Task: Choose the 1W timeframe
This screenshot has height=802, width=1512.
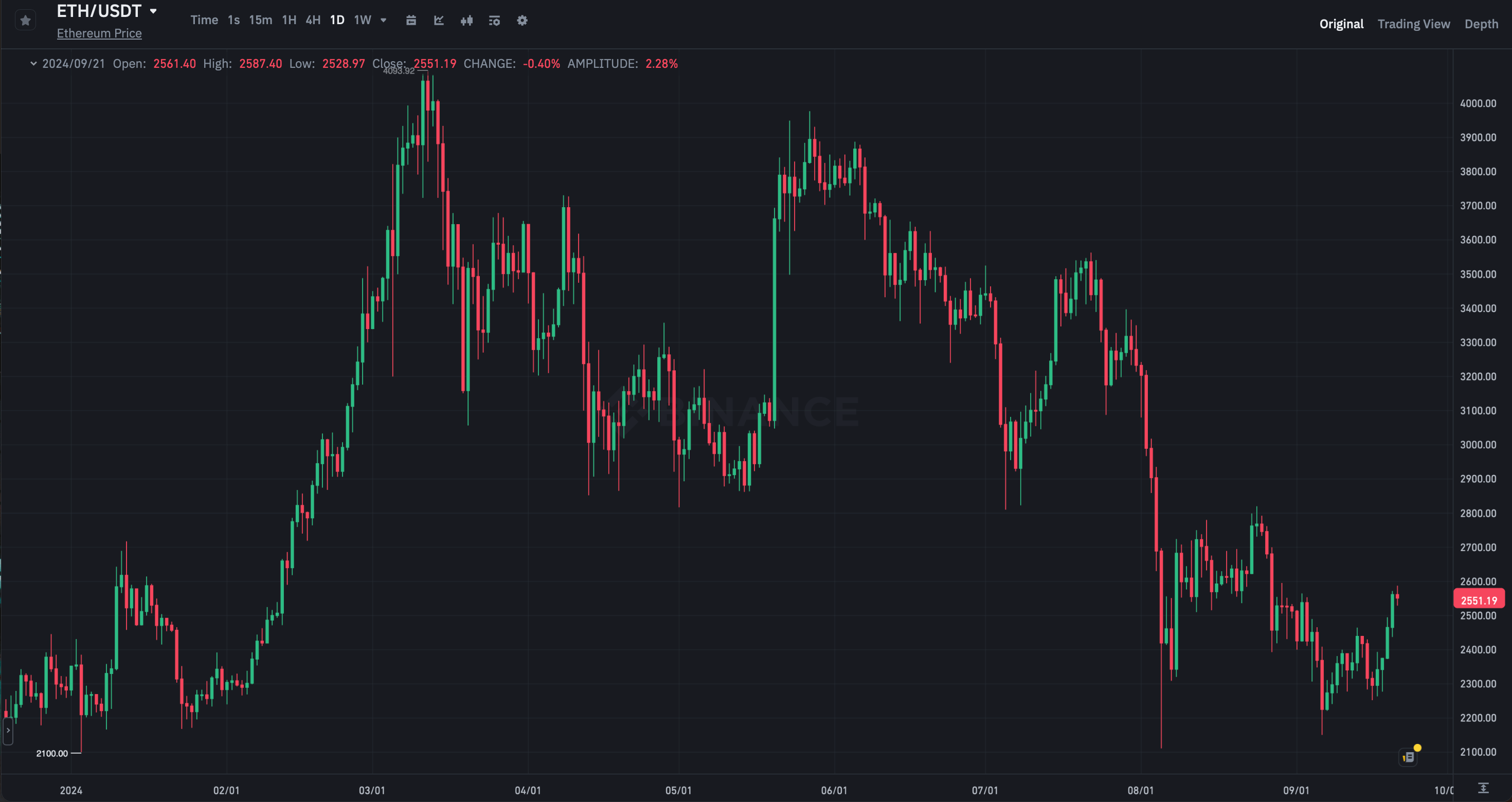Action: (x=362, y=20)
